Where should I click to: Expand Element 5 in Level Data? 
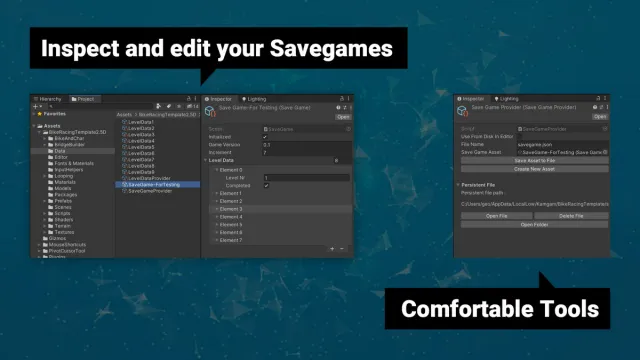tap(217, 224)
